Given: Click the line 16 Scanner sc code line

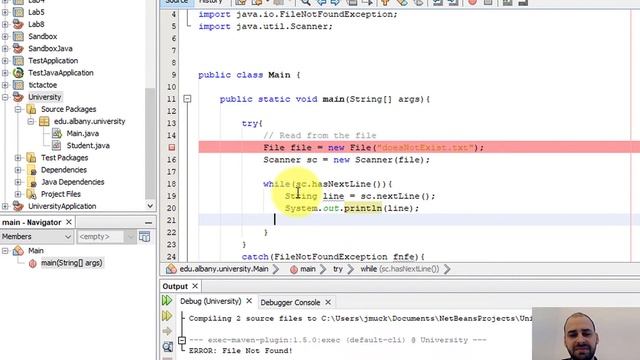Looking at the screenshot, I should (x=347, y=160).
